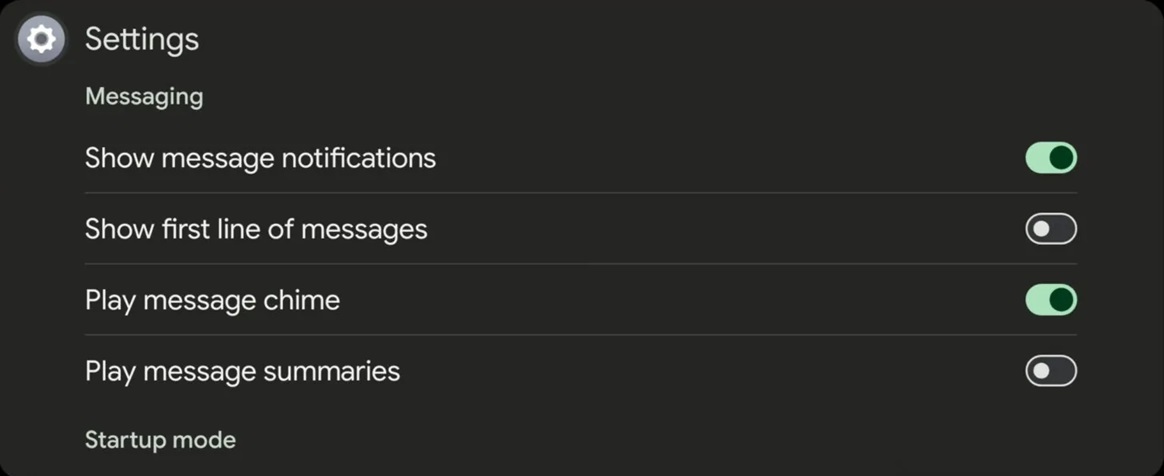Turn off the Play message chime switch
1164x476 pixels.
click(x=1050, y=300)
